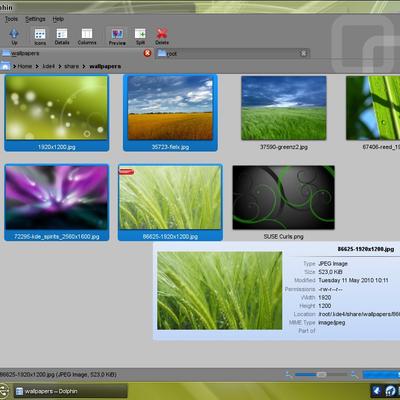The image size is (400, 400).
Task: Click the red deselect mark on 86625 thumbnail
Action: (x=126, y=172)
